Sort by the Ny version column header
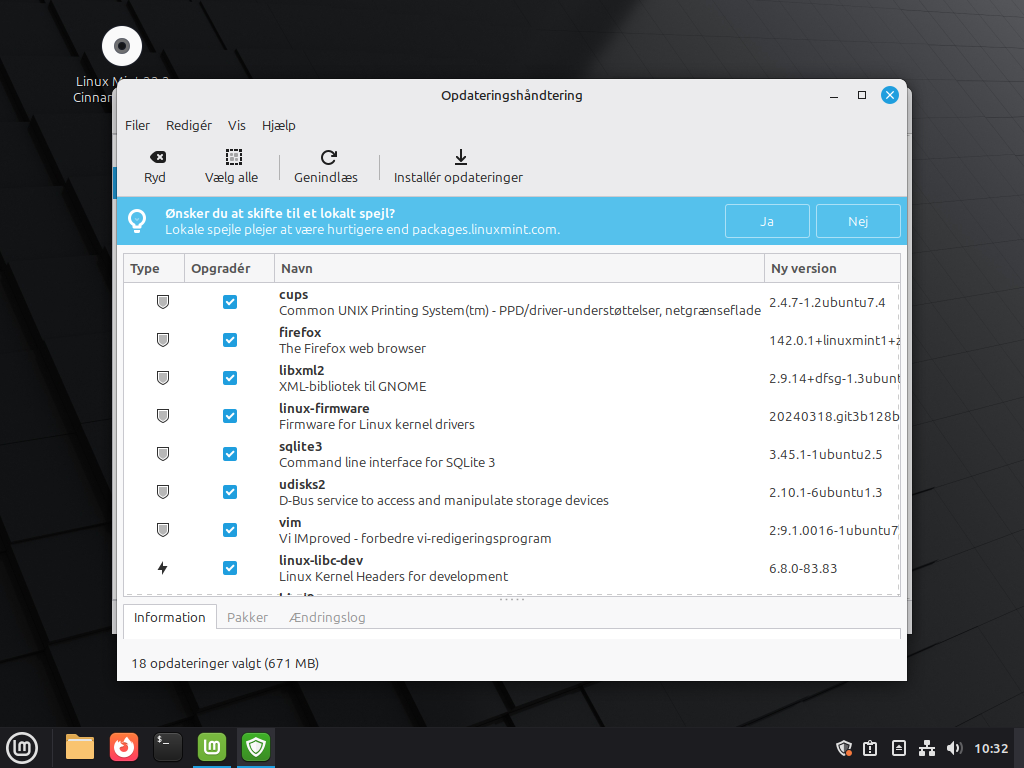The height and width of the screenshot is (768, 1024). click(804, 268)
